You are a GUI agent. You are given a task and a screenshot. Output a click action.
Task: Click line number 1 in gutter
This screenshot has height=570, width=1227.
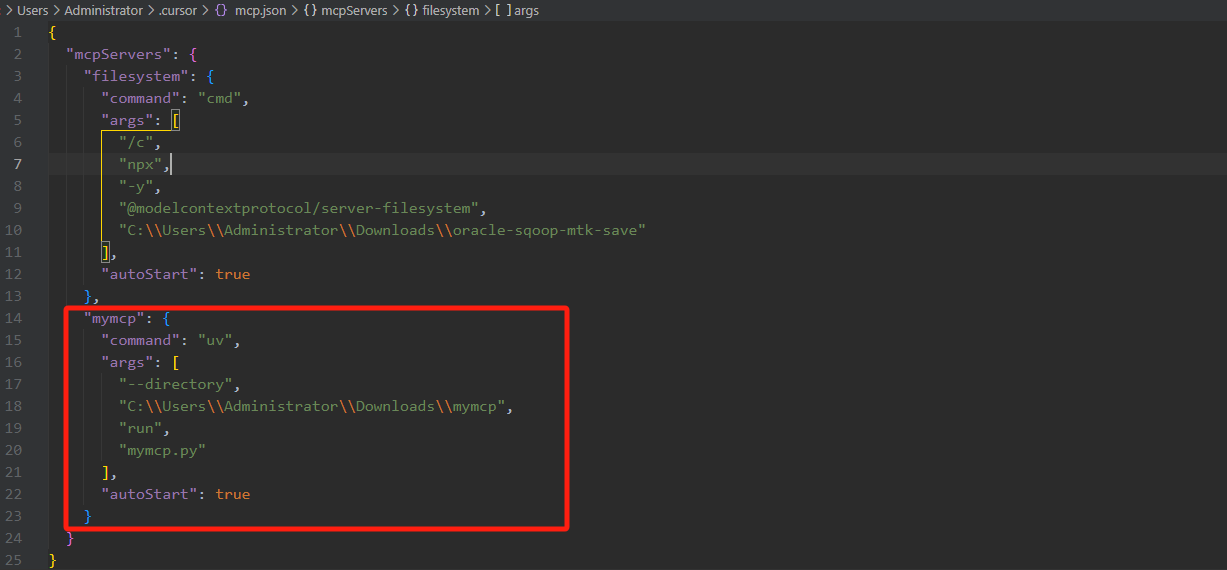point(18,32)
